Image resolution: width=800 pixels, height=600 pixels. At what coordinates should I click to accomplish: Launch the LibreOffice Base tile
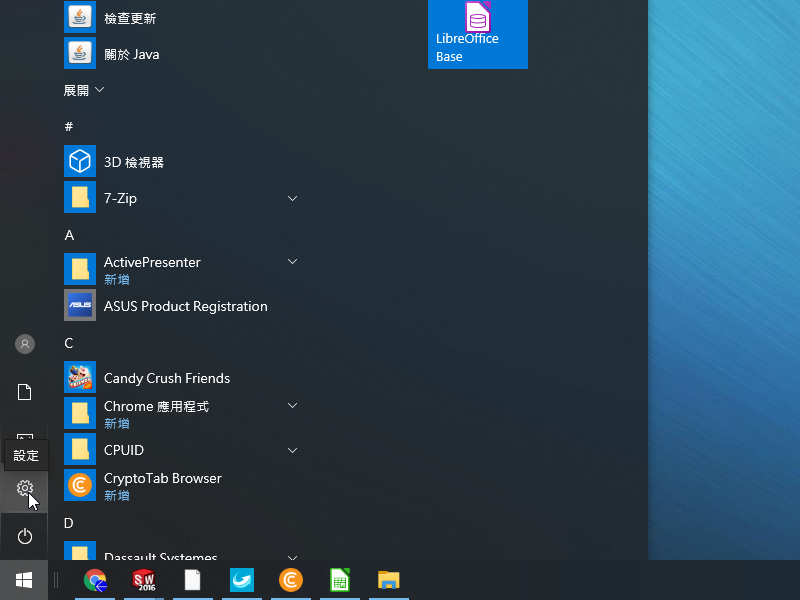tap(478, 34)
